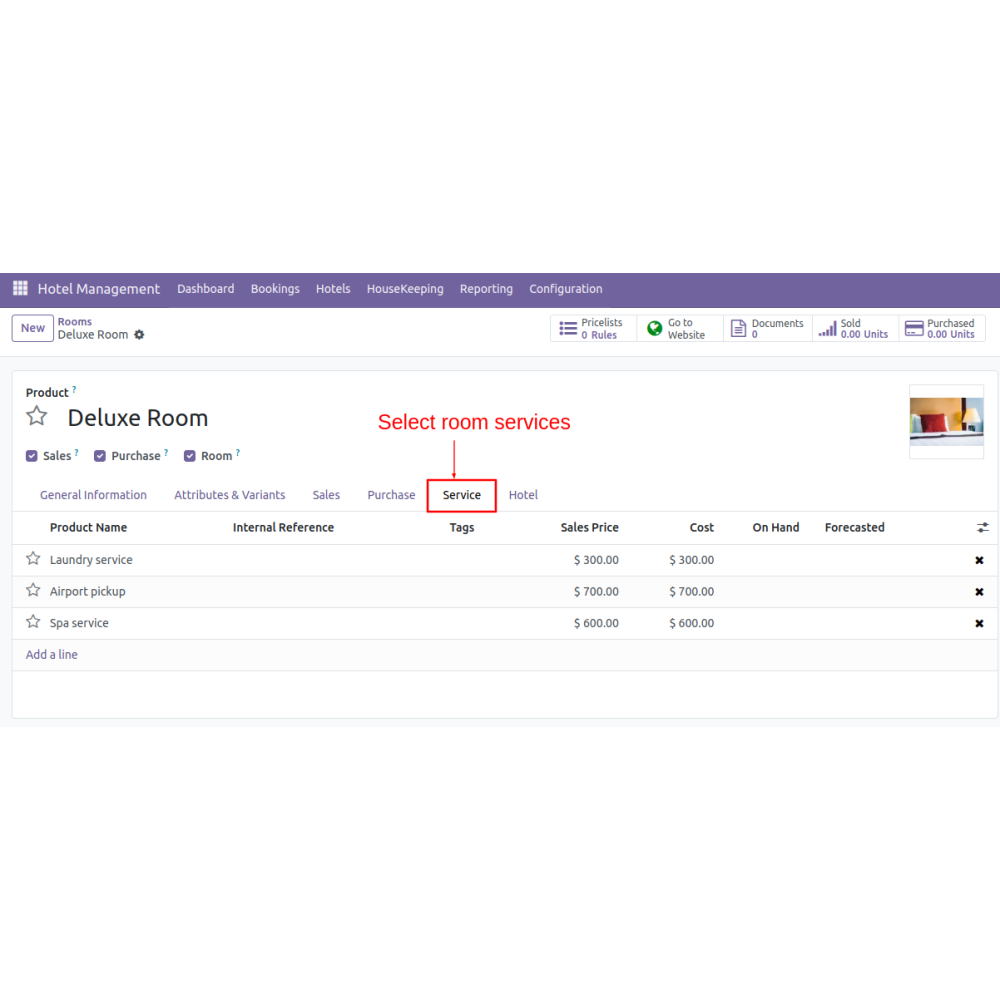1000x1000 pixels.
Task: Click the New button
Action: [x=33, y=328]
